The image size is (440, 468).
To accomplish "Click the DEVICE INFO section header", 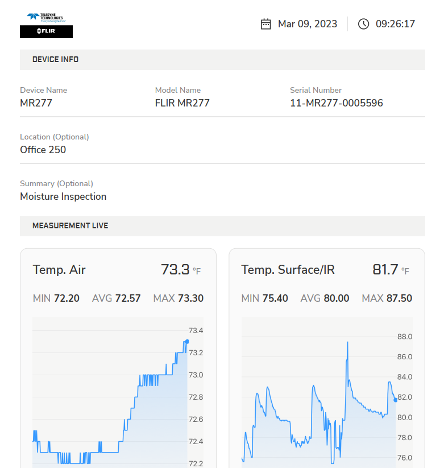I will 222,60.
